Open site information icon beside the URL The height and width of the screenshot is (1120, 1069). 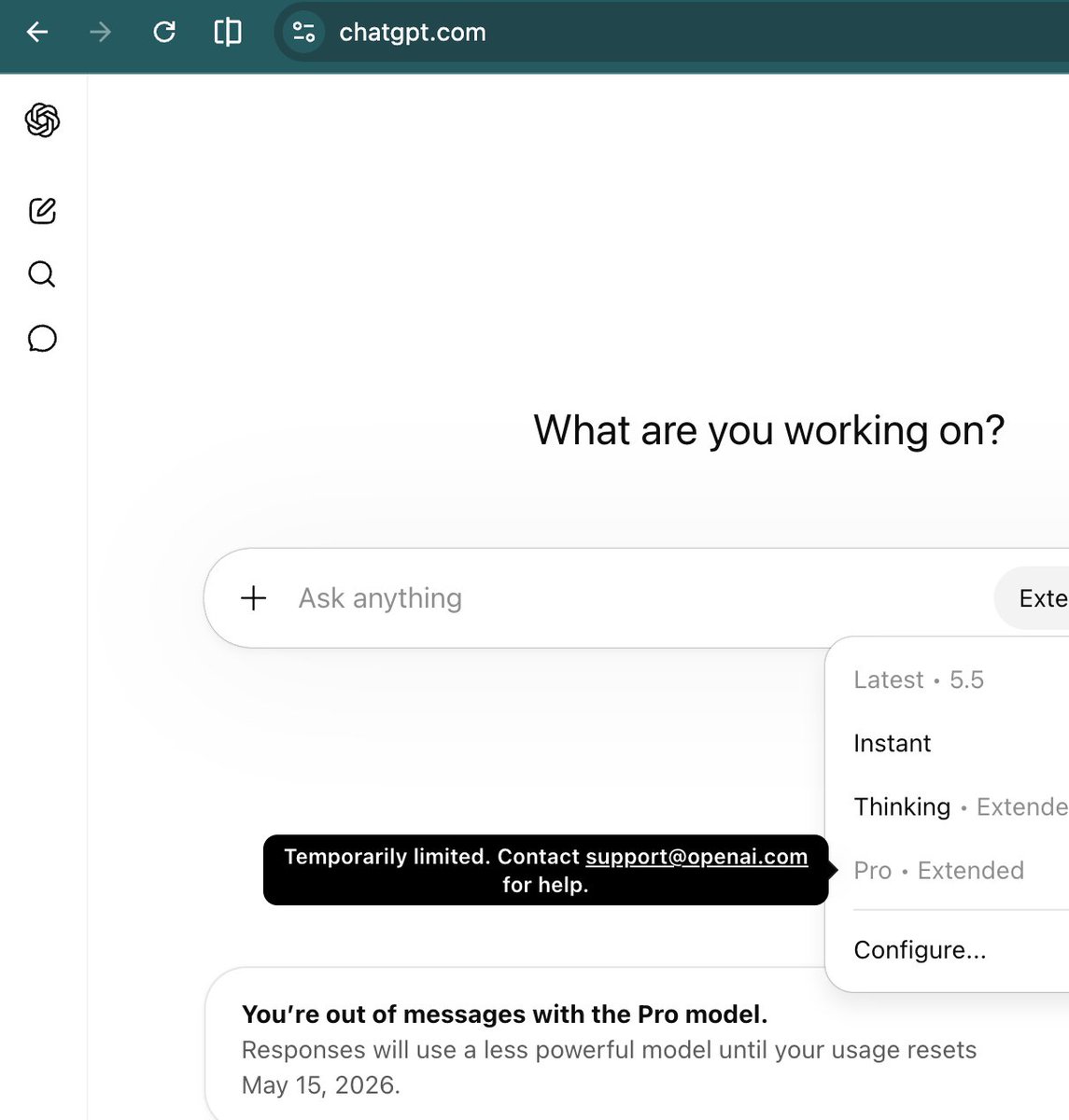pos(303,33)
